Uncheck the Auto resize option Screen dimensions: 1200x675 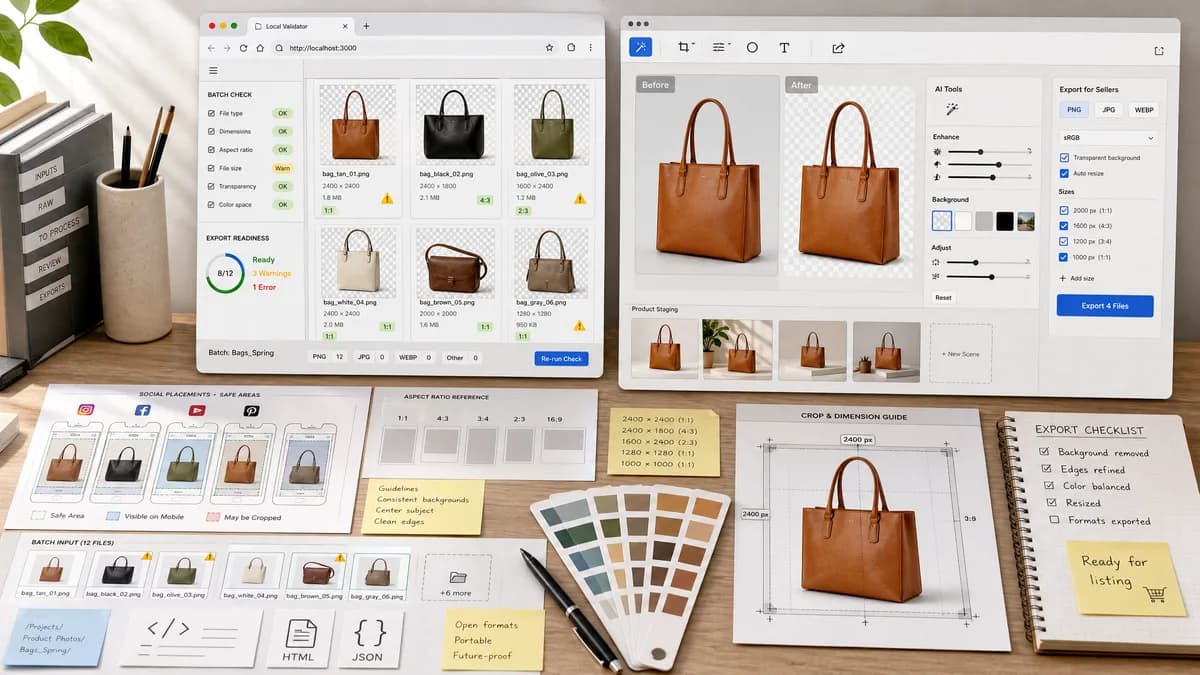[1064, 173]
